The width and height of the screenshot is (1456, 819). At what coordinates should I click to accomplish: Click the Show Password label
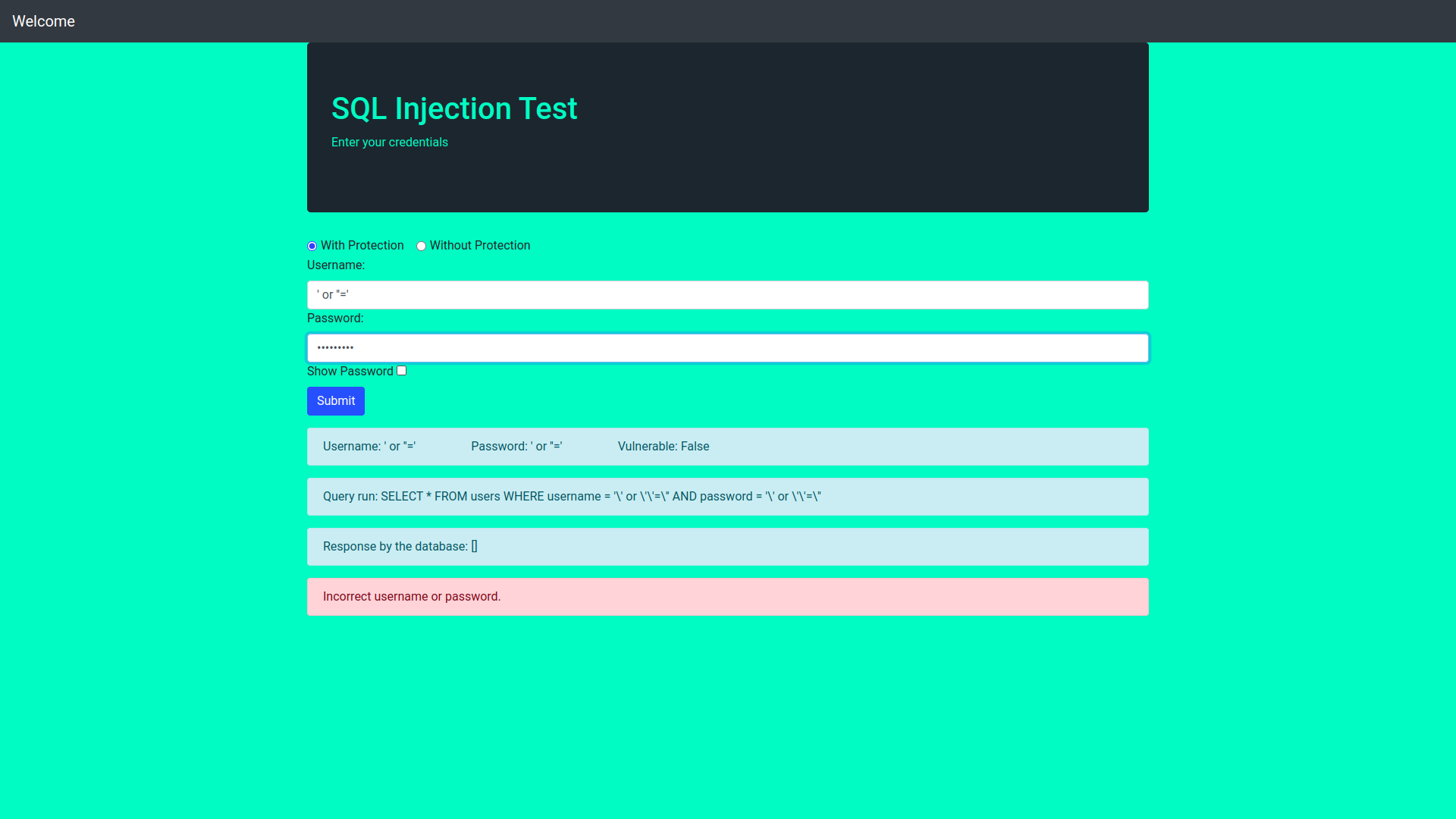click(350, 372)
